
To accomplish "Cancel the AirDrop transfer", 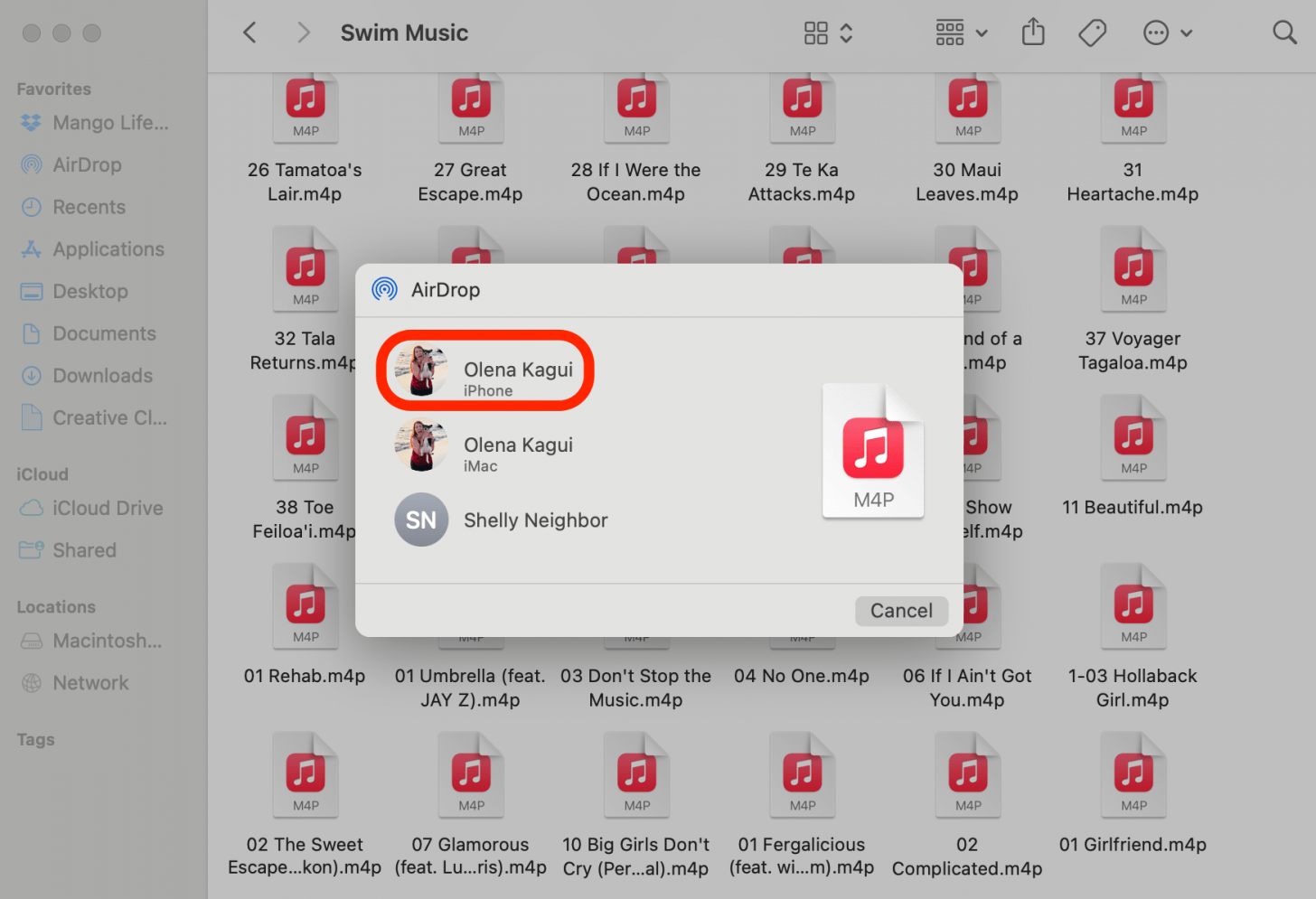I will 901,611.
